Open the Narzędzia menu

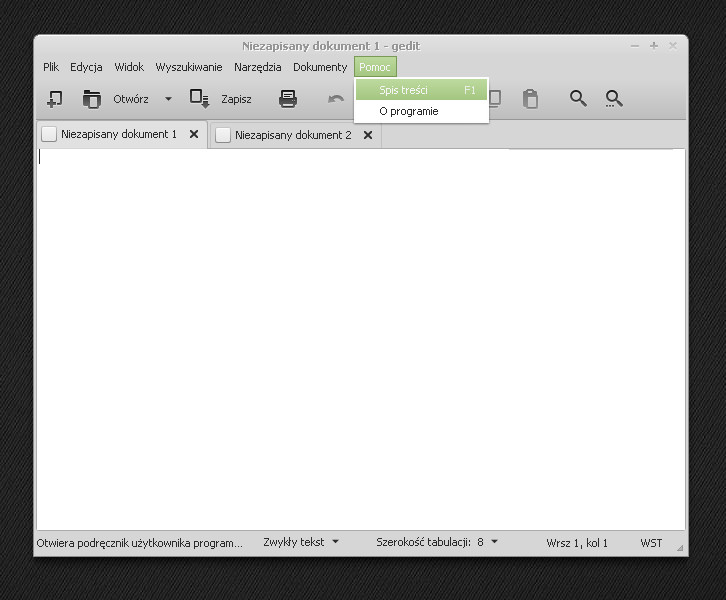click(257, 67)
